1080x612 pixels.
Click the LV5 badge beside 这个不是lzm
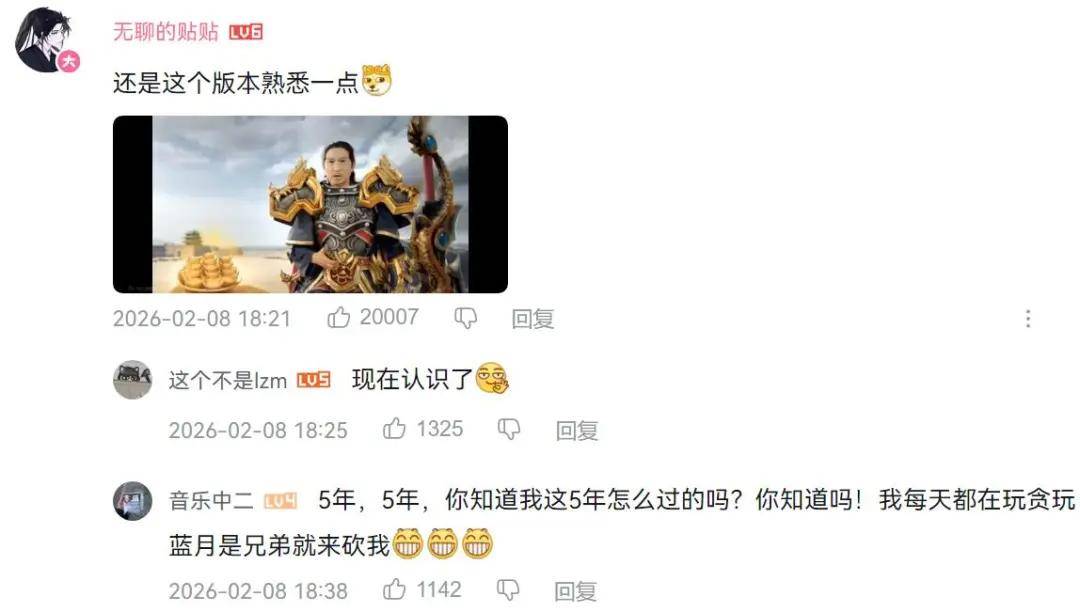click(x=313, y=380)
